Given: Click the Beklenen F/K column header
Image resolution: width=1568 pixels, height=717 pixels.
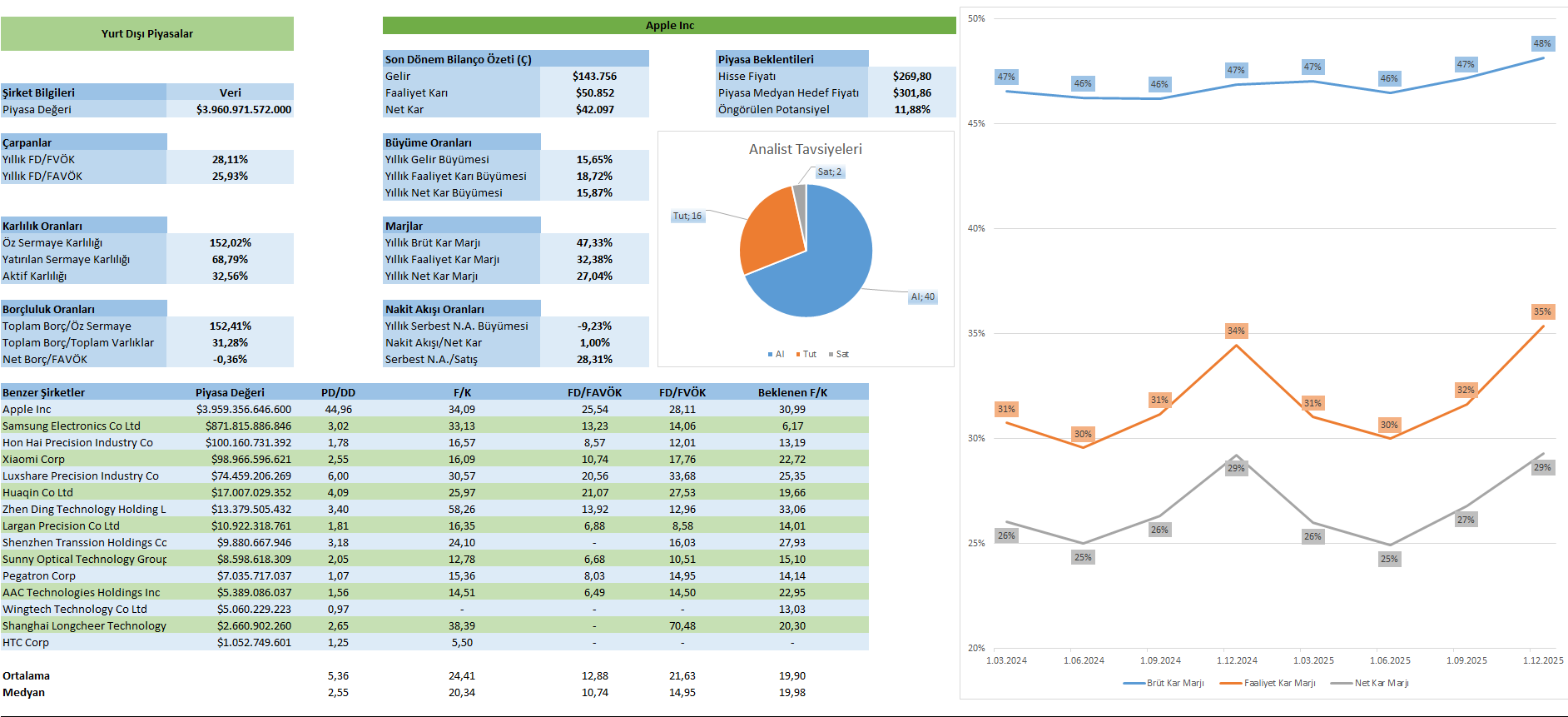Looking at the screenshot, I should pos(792,393).
